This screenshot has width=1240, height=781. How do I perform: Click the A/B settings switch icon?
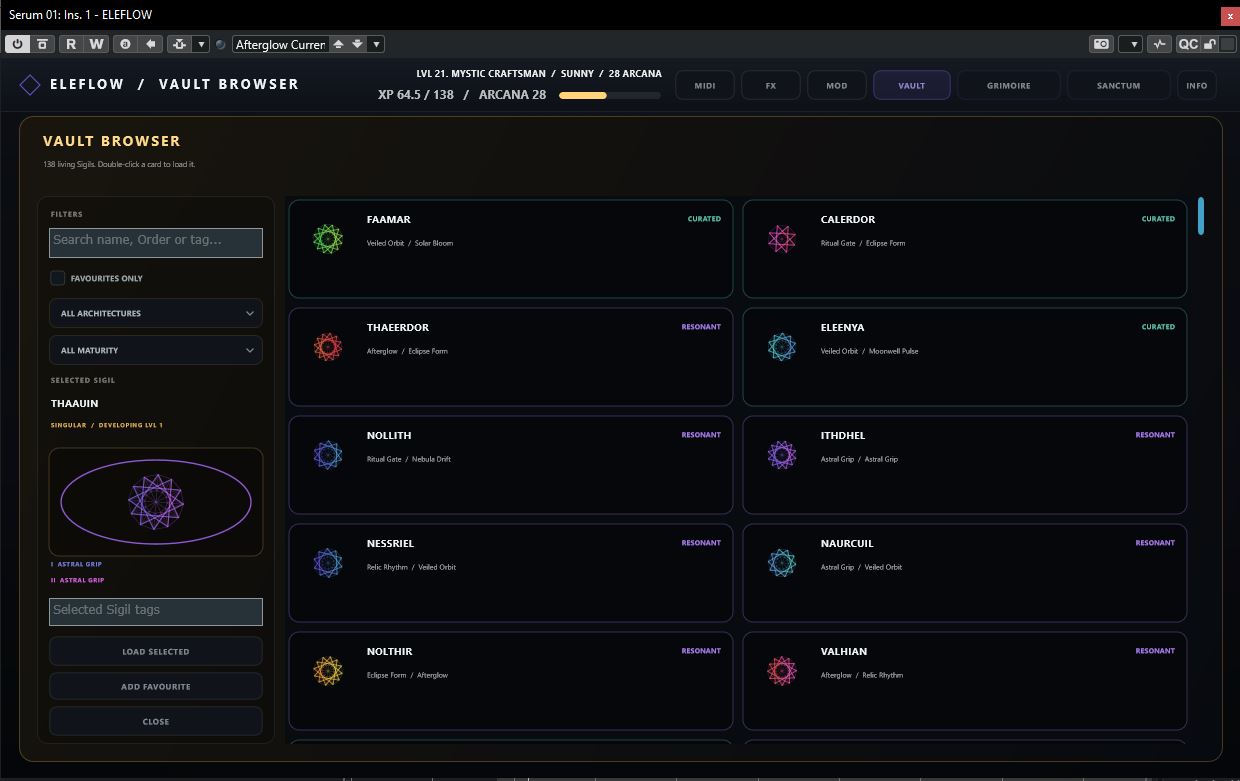point(125,44)
